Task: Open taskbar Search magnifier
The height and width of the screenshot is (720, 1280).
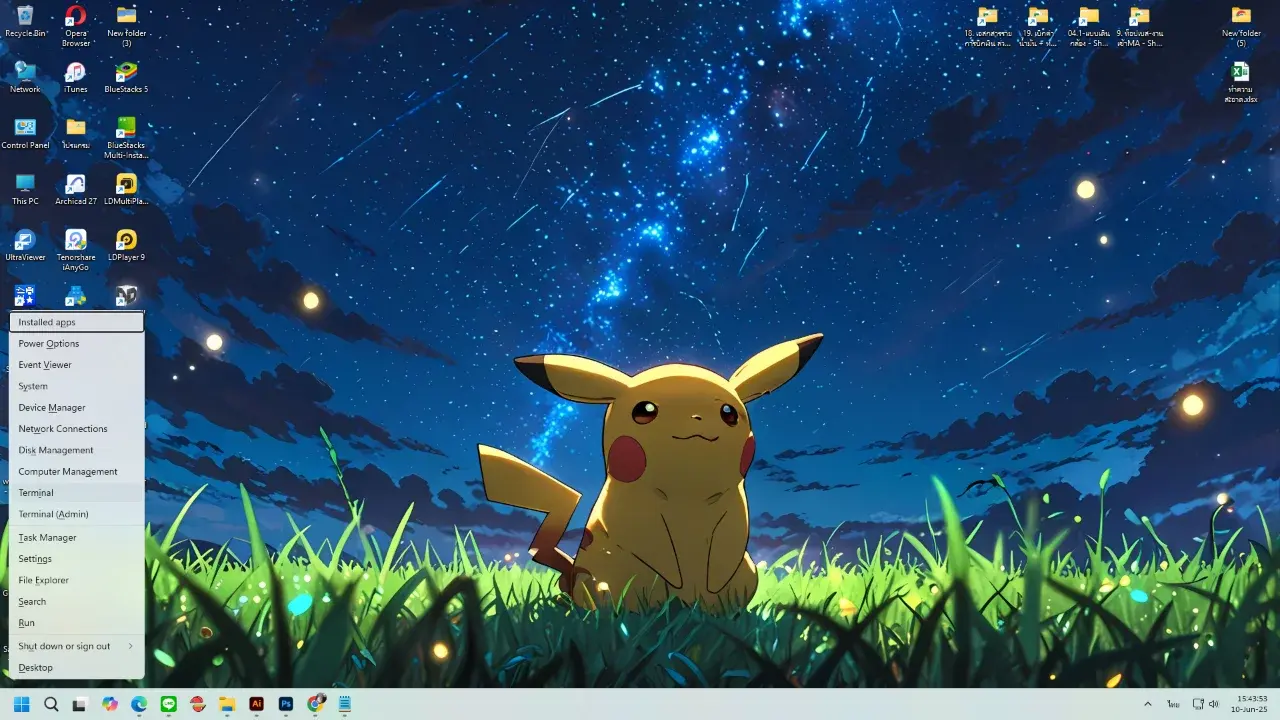Action: [x=51, y=704]
